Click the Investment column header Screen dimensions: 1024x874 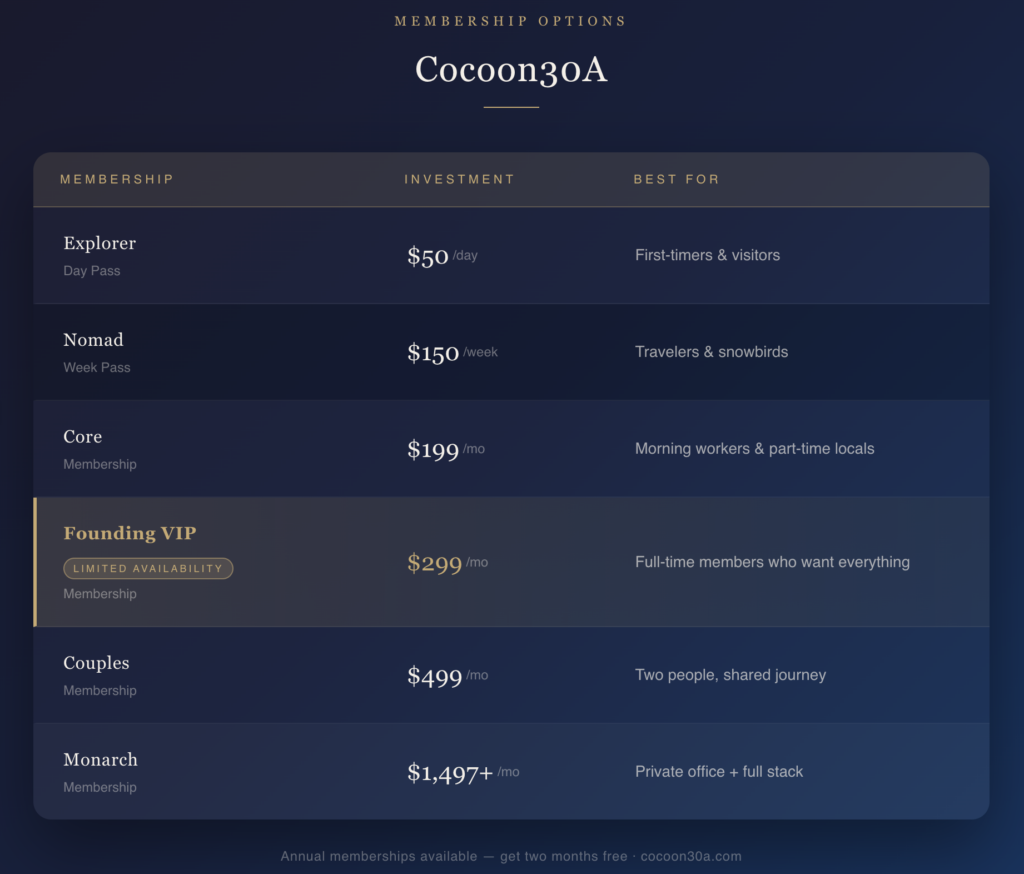(459, 180)
